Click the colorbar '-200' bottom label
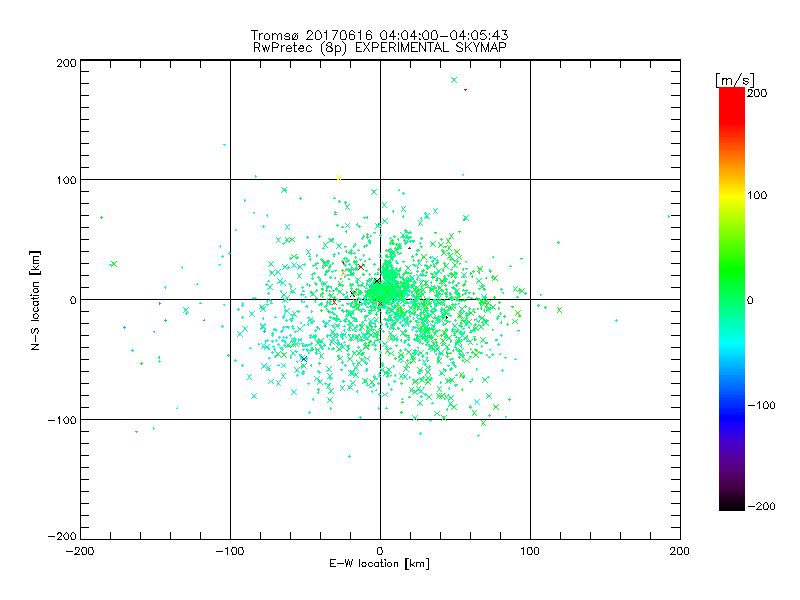This screenshot has height=600, width=800. (761, 506)
